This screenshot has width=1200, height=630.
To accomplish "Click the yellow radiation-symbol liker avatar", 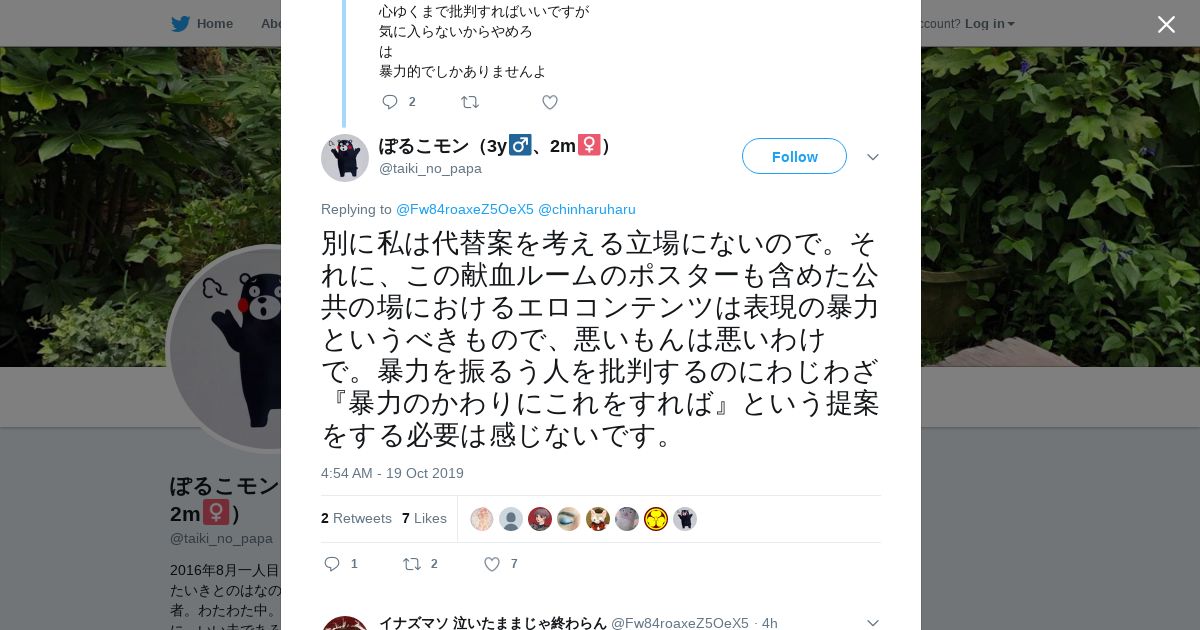I will coord(656,519).
